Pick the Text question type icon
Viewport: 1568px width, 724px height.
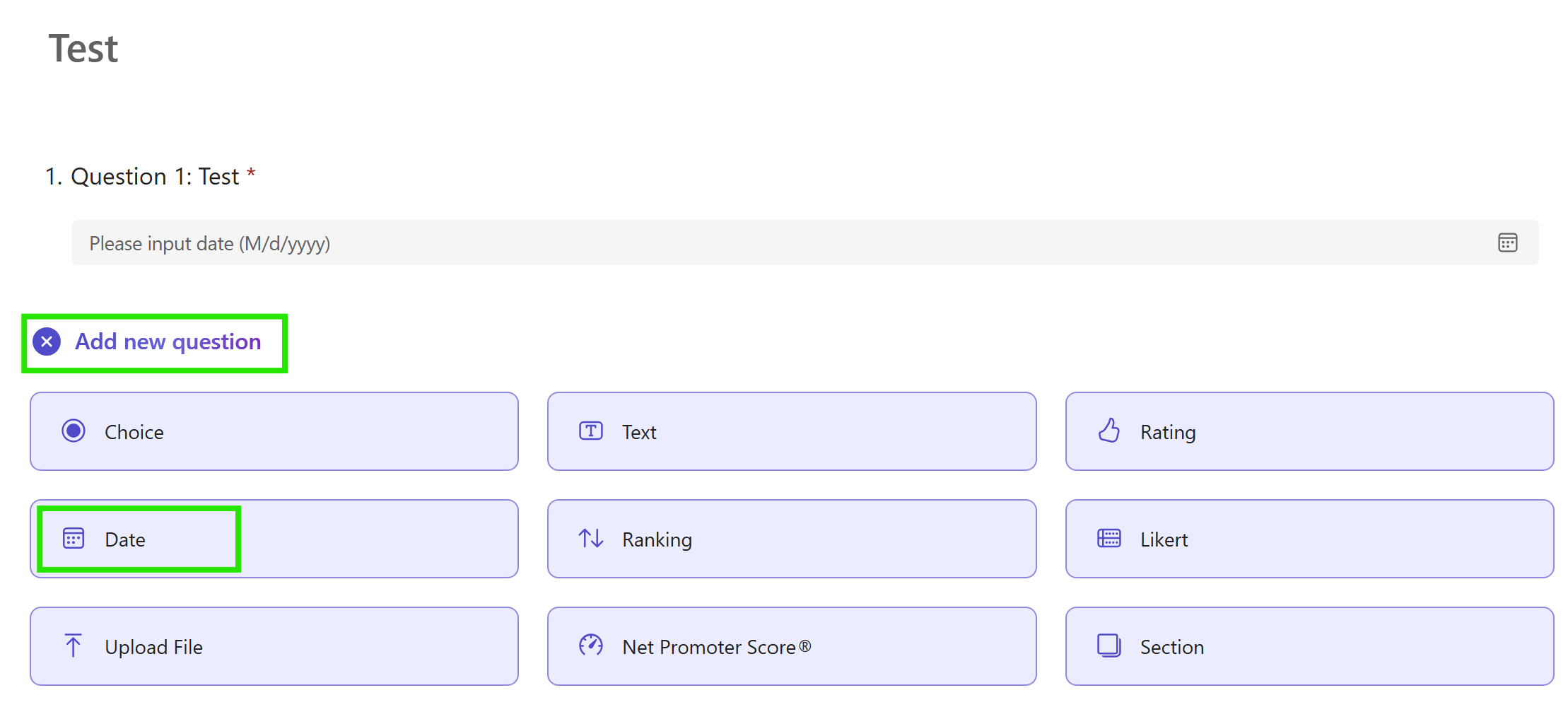[591, 431]
